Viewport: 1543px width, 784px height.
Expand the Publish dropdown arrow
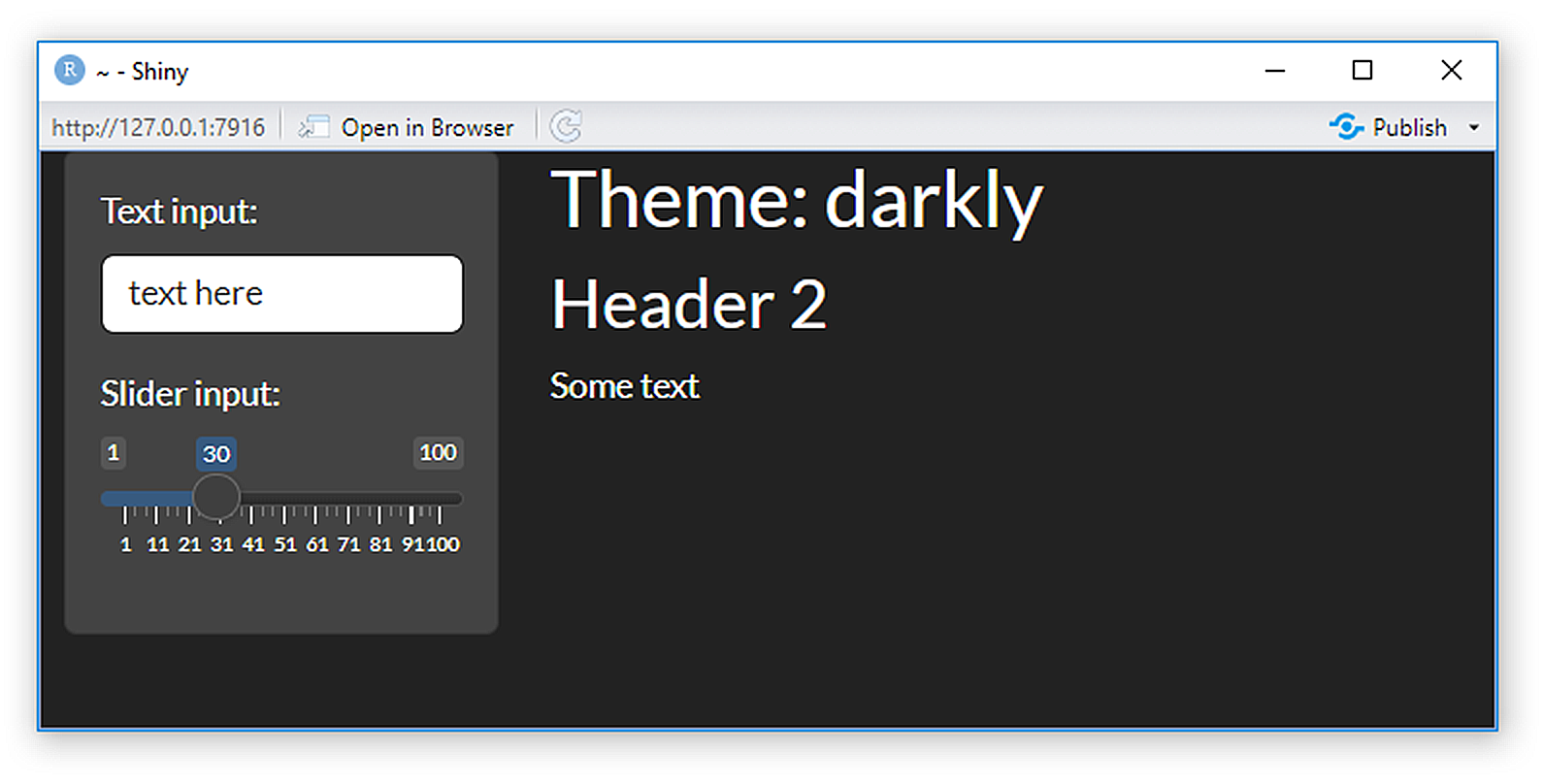1474,127
